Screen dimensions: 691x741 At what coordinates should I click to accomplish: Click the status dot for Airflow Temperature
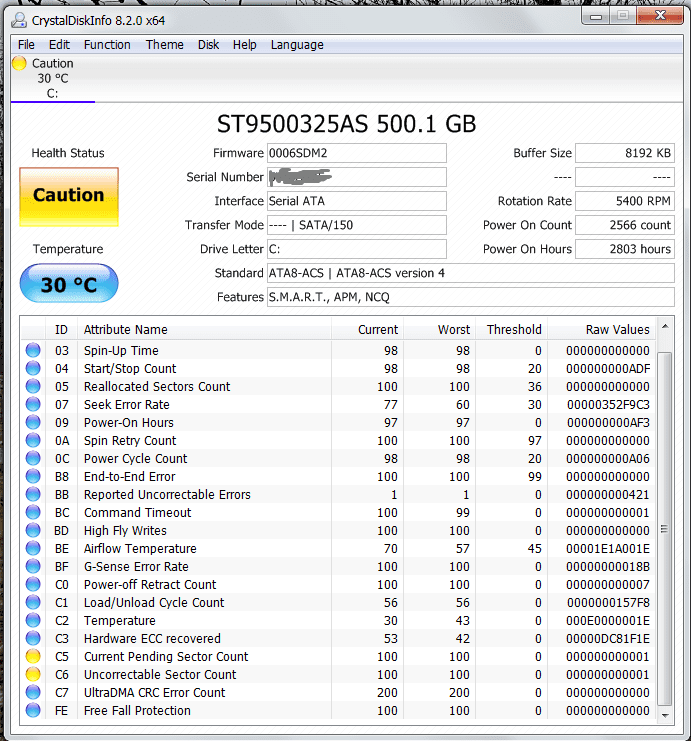[x=33, y=548]
